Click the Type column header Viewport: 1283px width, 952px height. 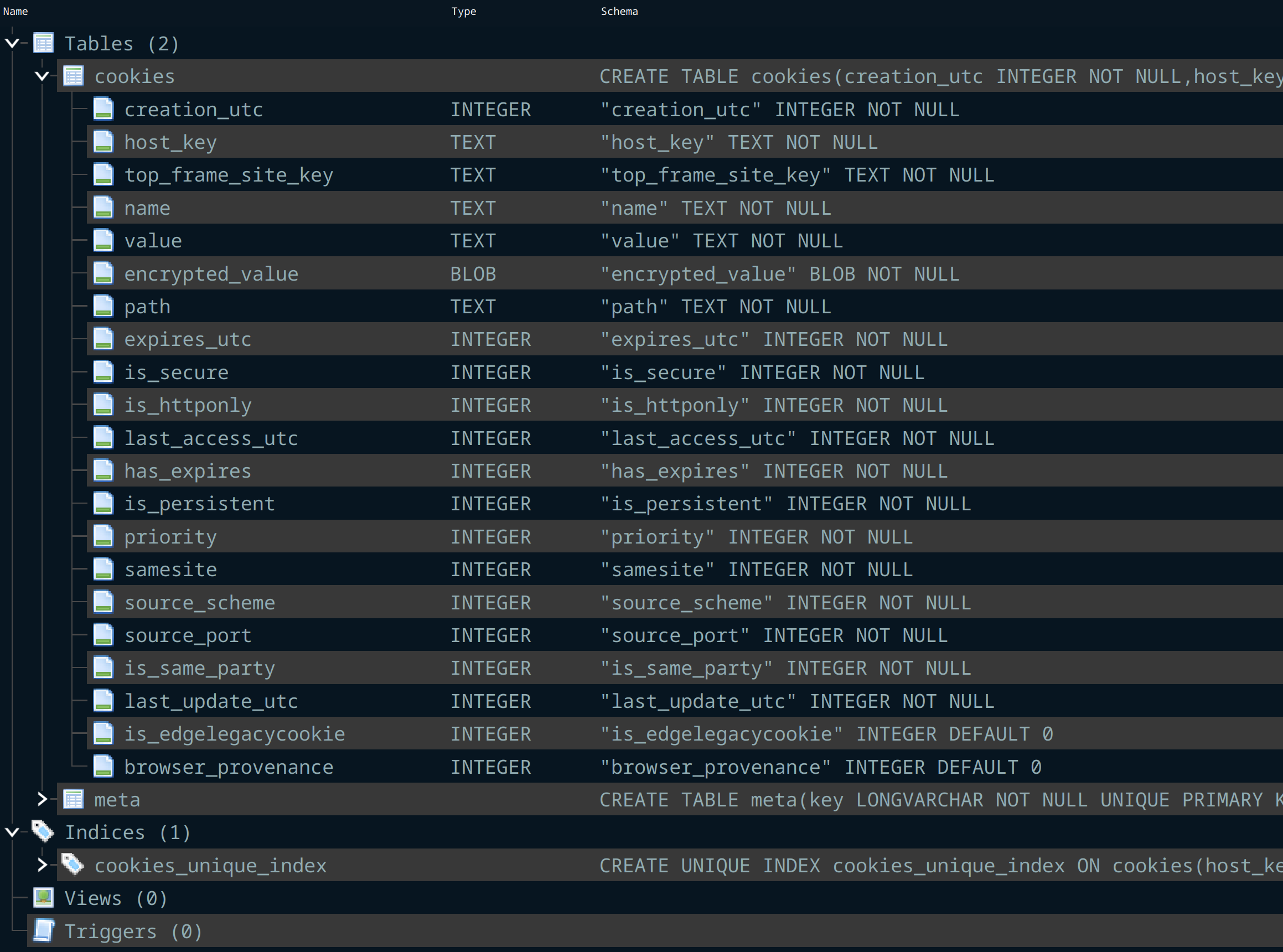(463, 11)
